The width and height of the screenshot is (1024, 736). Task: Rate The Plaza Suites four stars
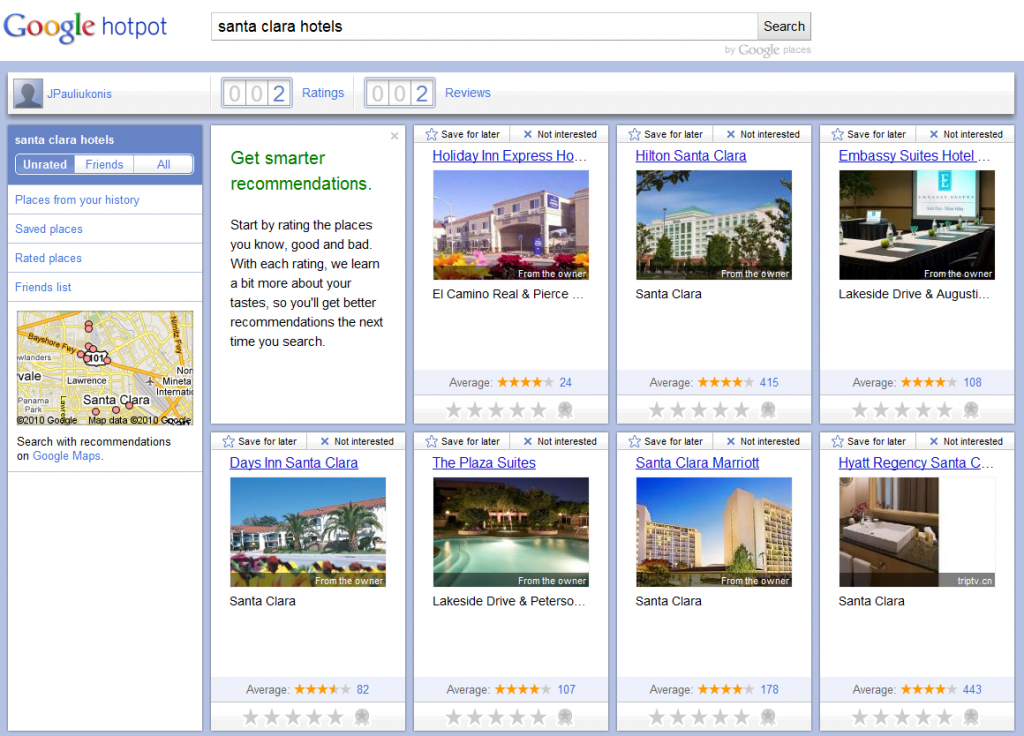point(517,718)
